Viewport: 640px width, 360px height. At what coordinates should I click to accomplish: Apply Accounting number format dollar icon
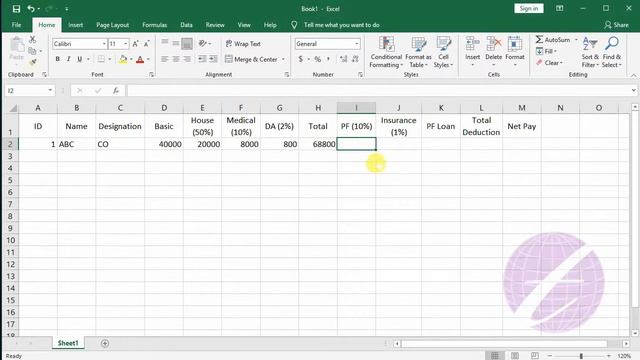tap(301, 59)
